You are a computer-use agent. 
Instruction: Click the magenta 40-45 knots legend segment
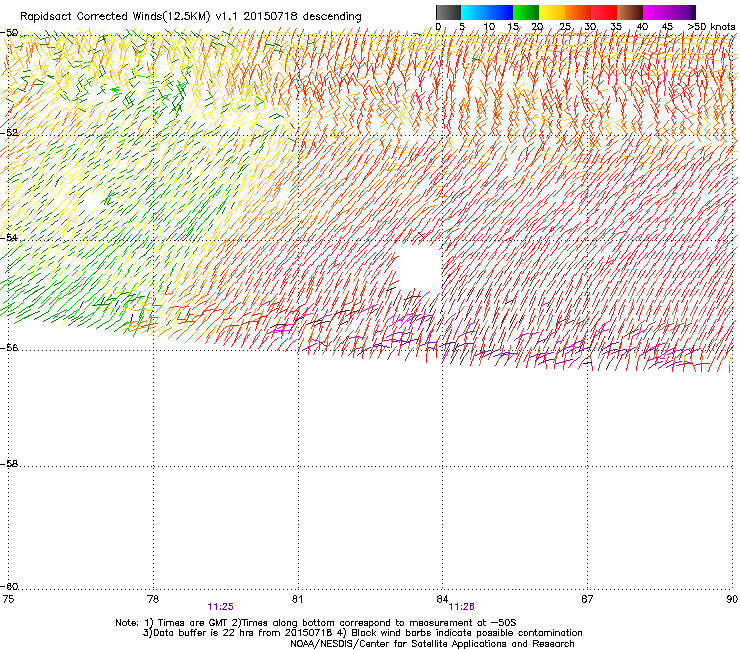(x=656, y=12)
